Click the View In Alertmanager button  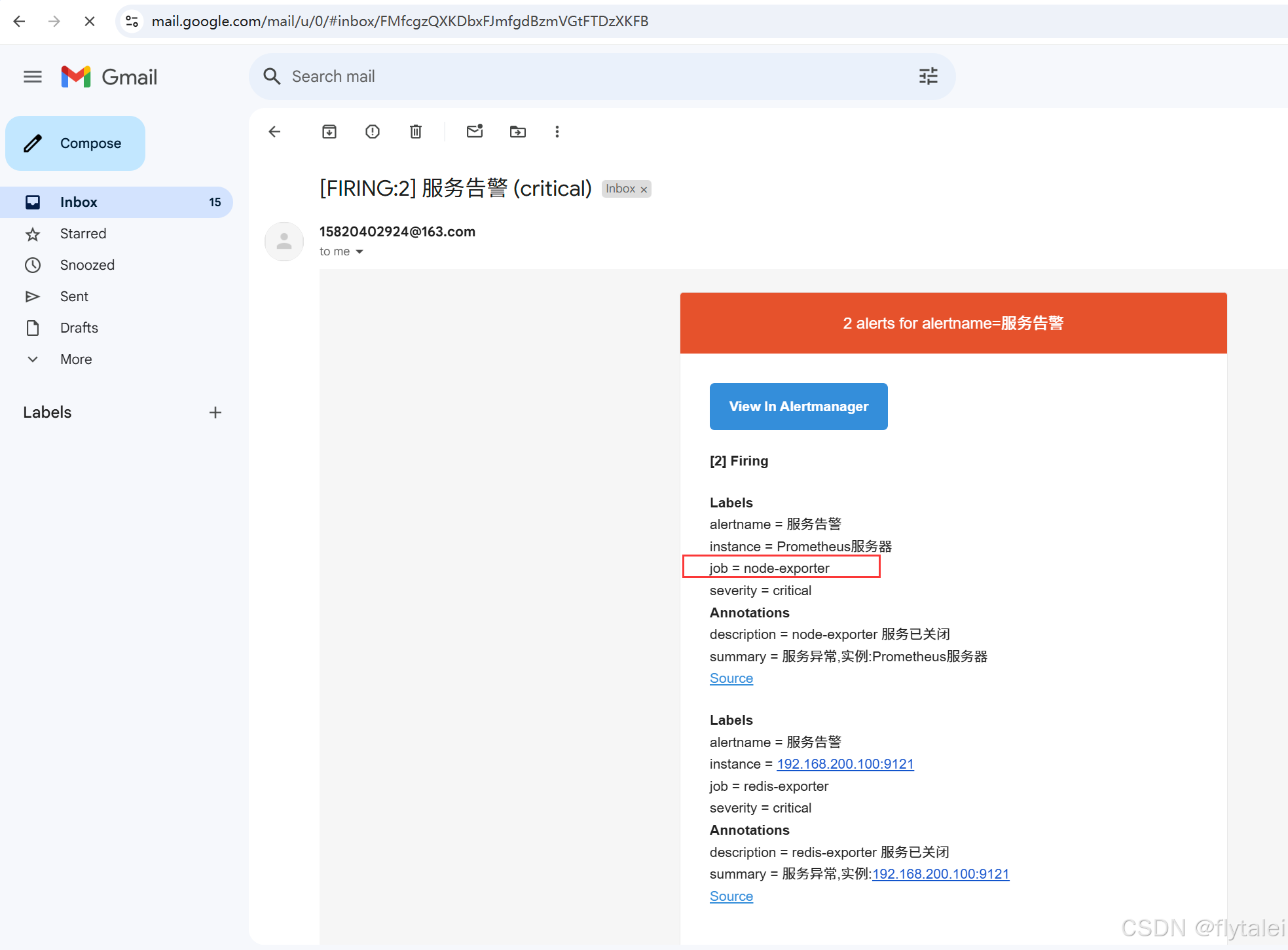798,406
